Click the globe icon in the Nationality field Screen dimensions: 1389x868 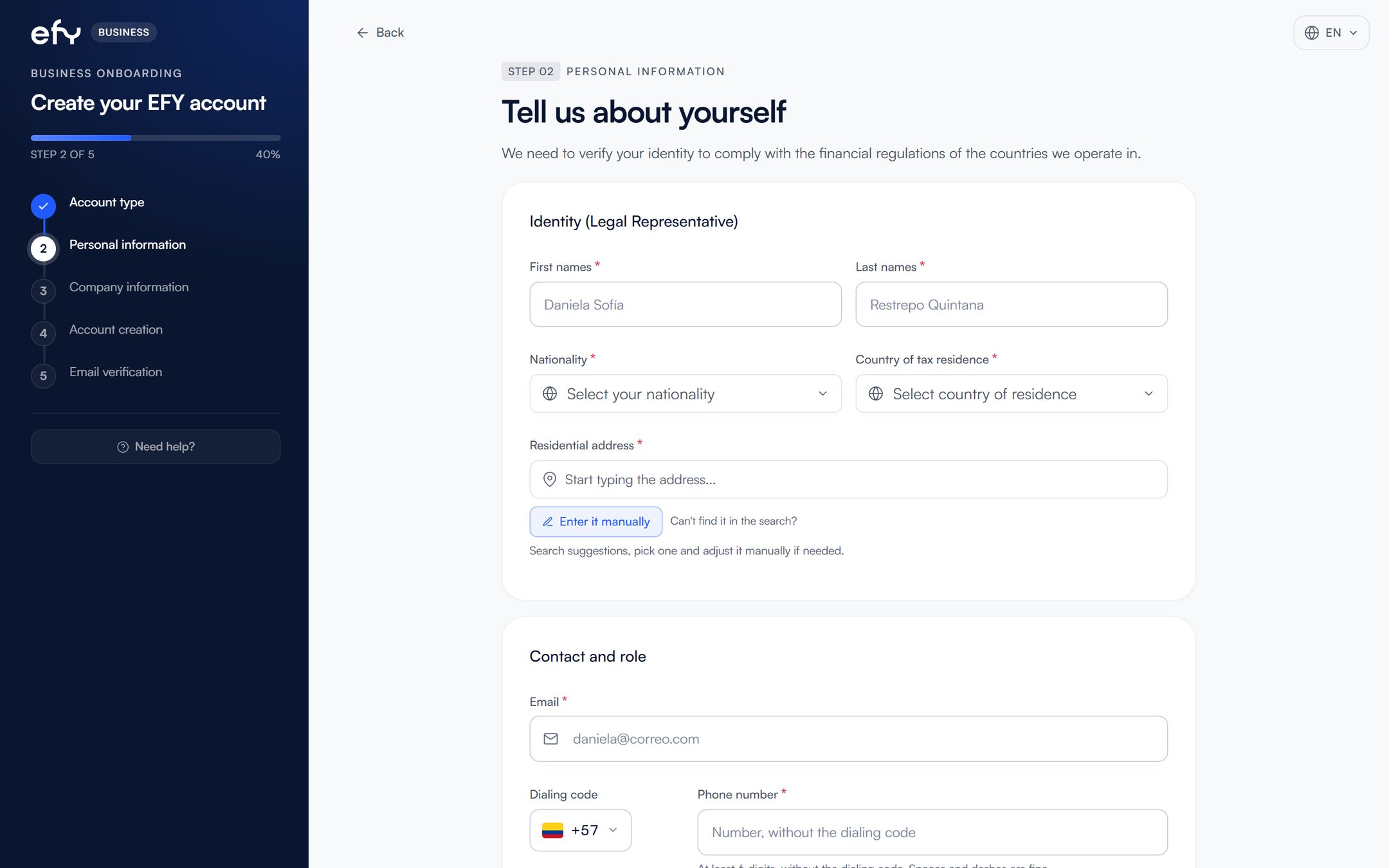tap(550, 393)
